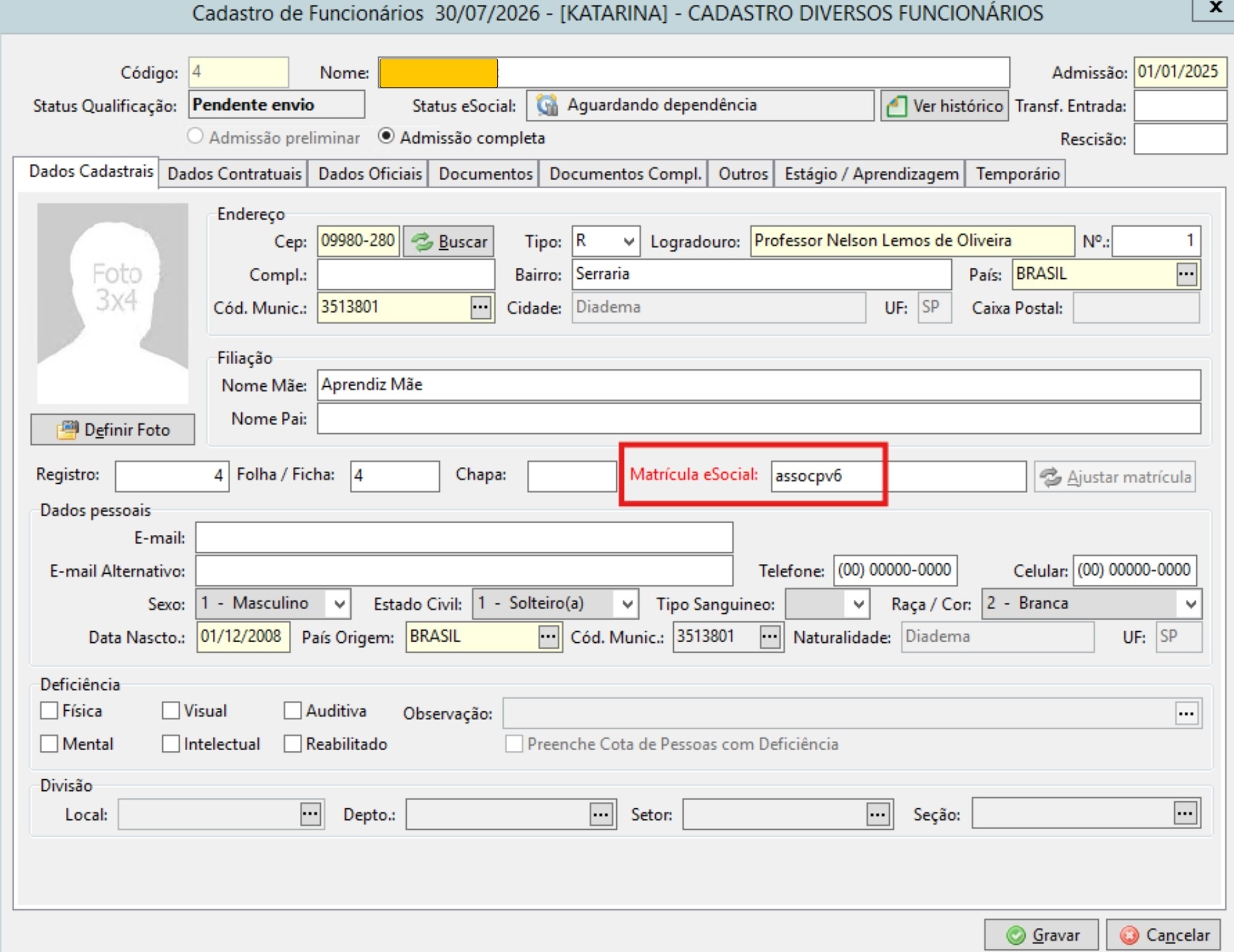Expand the Sexo dropdown

(339, 603)
